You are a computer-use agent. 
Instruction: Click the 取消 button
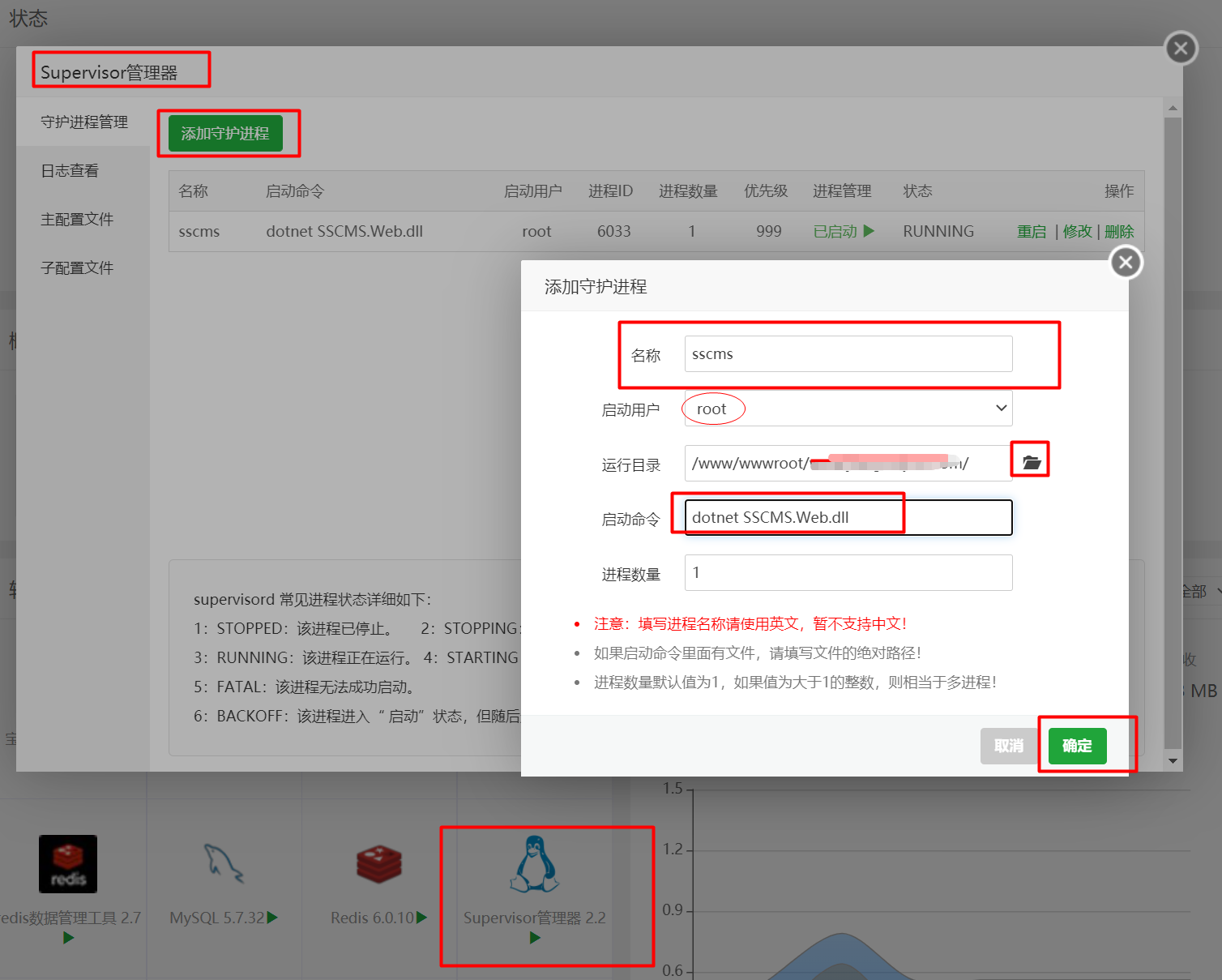[1009, 746]
